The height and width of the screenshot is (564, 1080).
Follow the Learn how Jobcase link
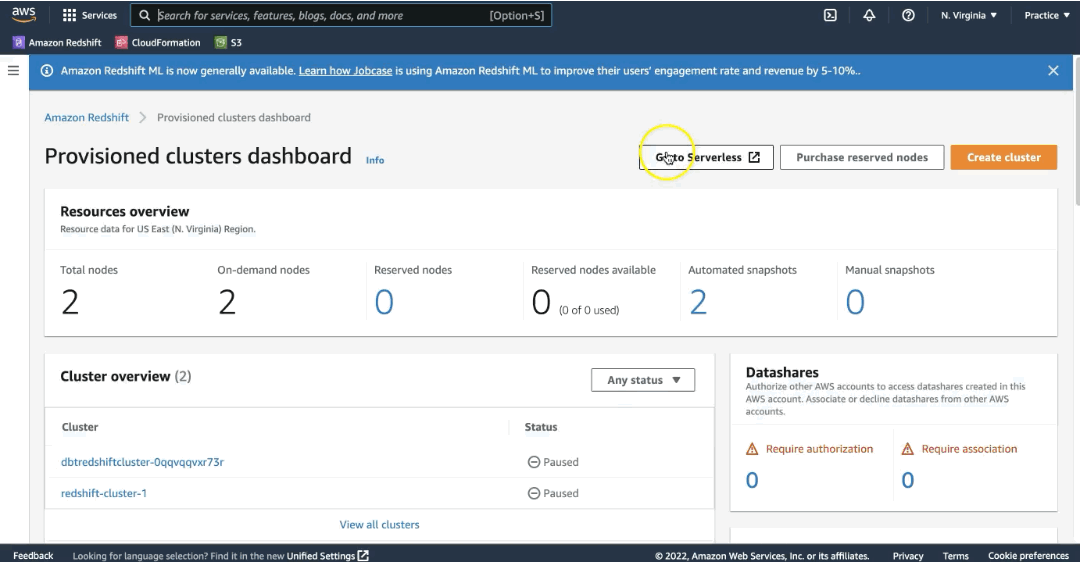(x=345, y=71)
